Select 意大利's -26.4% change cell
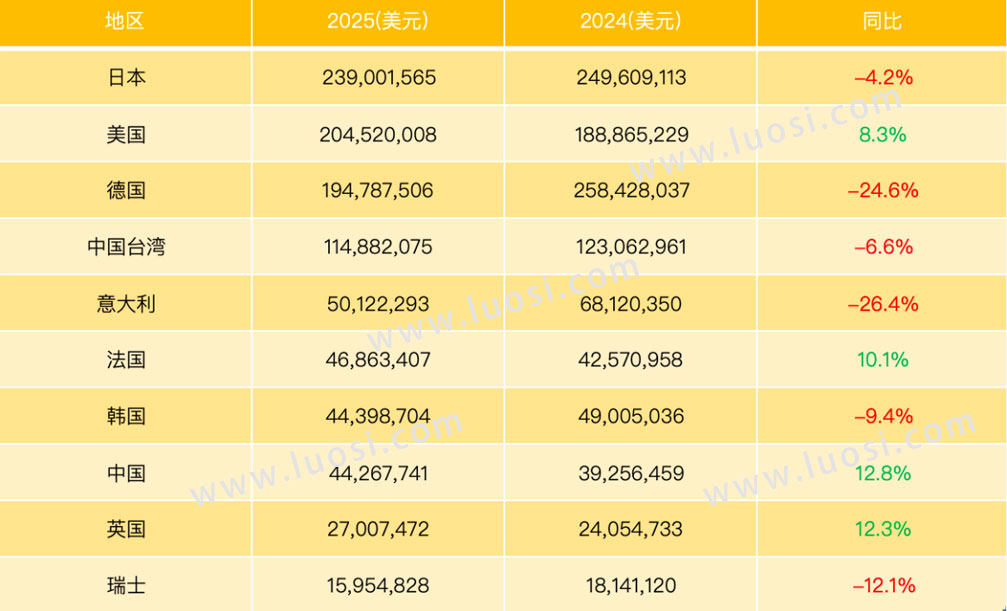Screen dimensions: 1007x611 tap(882, 303)
